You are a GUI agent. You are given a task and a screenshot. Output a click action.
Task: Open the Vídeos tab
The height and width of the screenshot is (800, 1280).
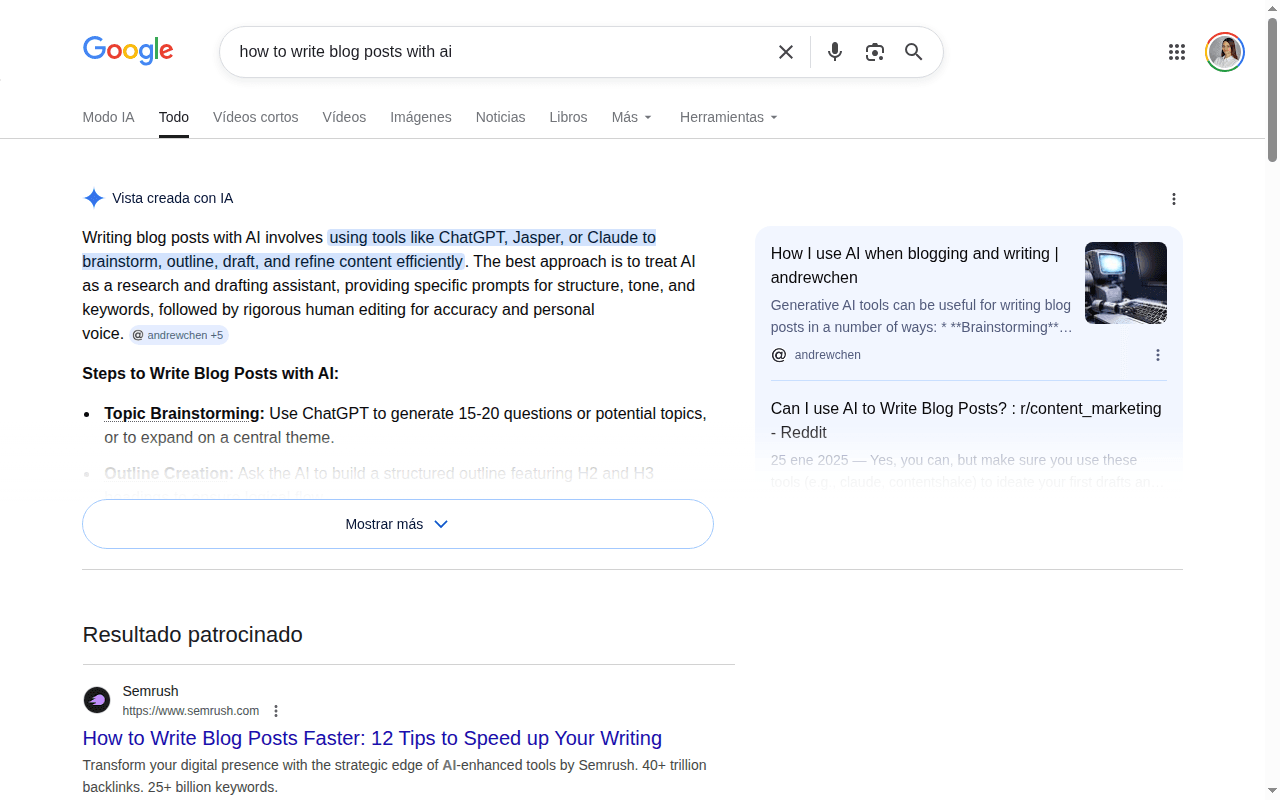pos(344,117)
